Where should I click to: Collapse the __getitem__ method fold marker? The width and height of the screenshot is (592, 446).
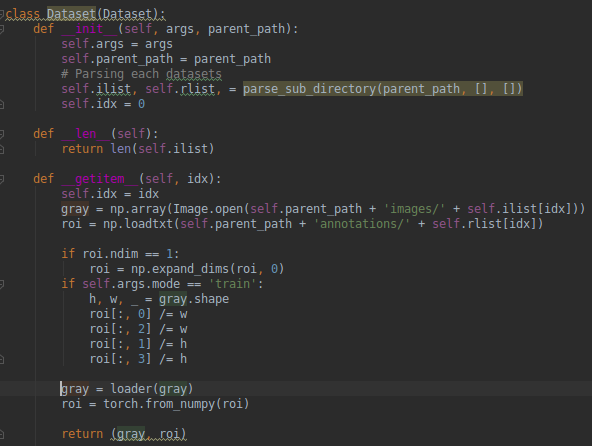[x=2, y=179]
